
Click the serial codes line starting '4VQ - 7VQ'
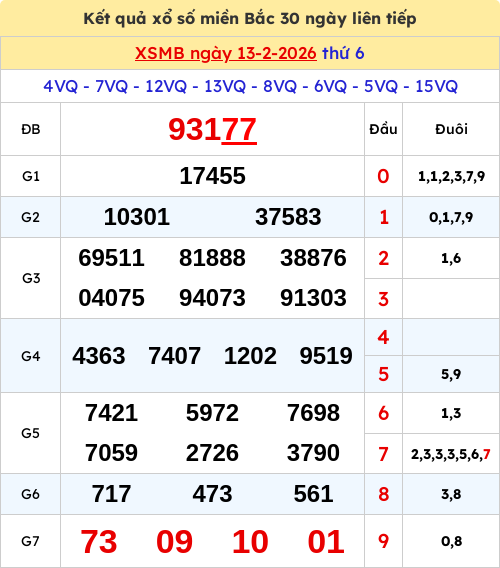coord(250,86)
